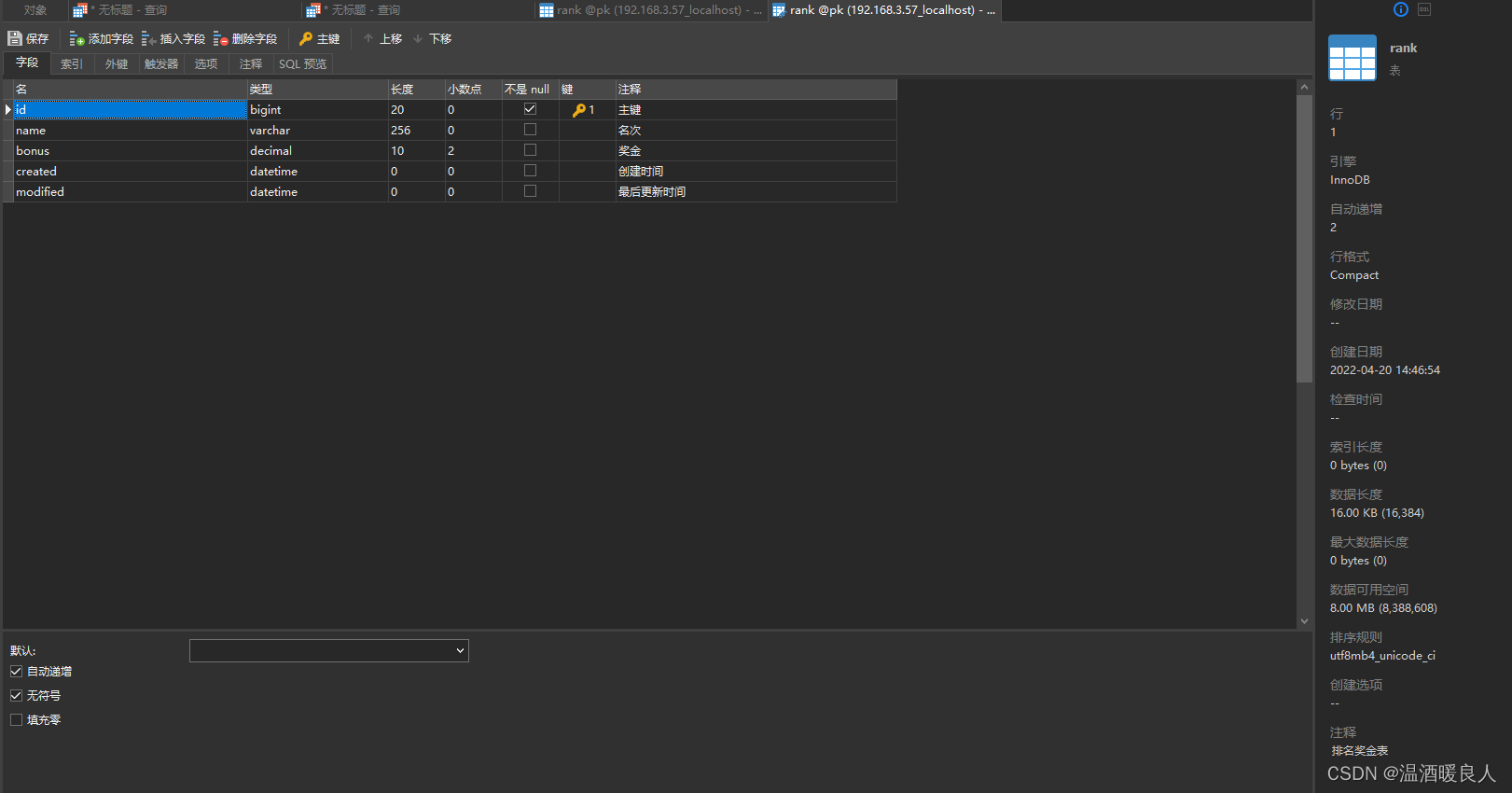Click the active rank table tab icon

click(779, 10)
